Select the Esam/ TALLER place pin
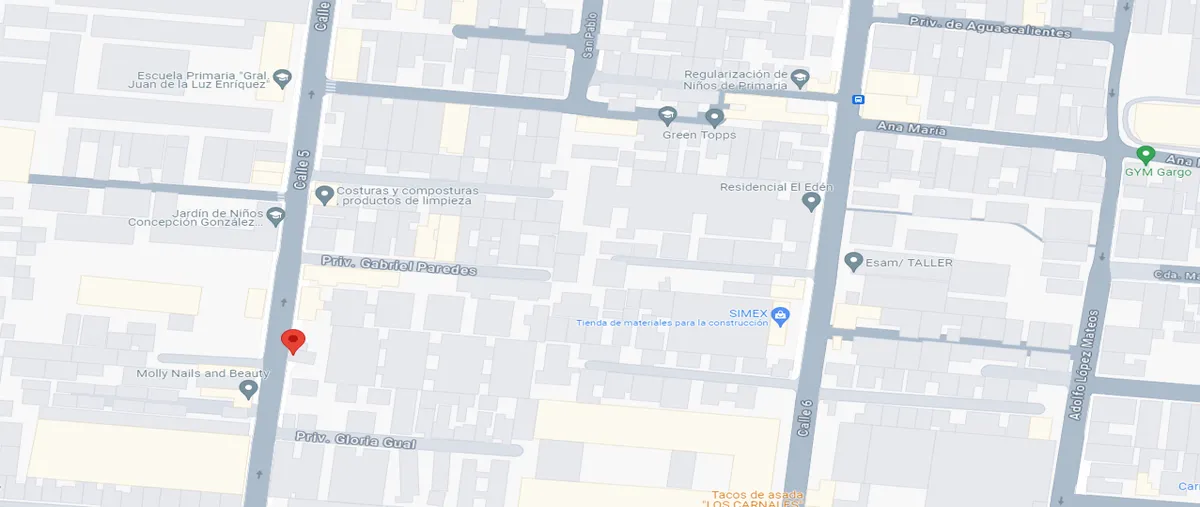 (853, 262)
